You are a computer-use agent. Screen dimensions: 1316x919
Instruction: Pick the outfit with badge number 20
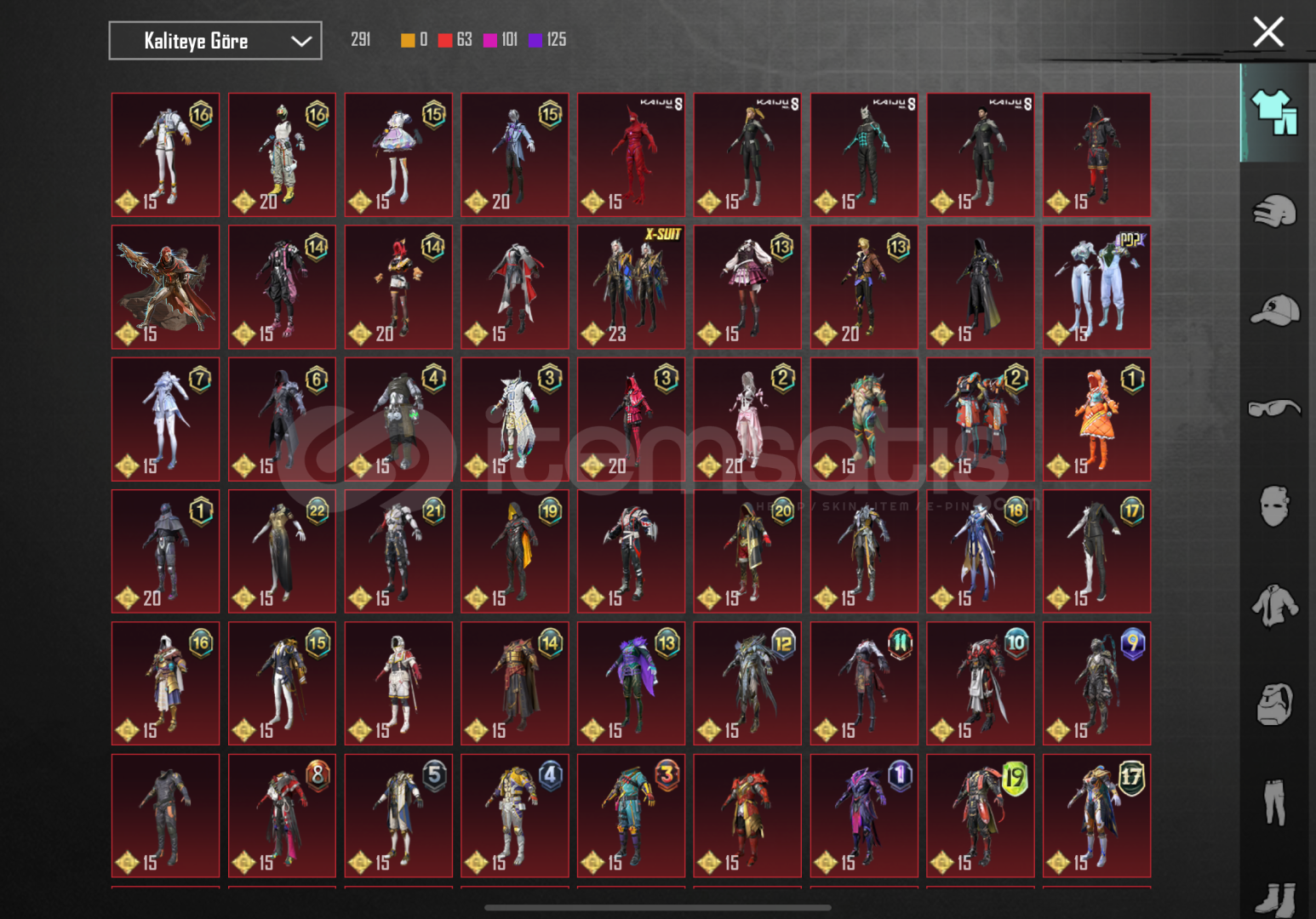[x=747, y=551]
